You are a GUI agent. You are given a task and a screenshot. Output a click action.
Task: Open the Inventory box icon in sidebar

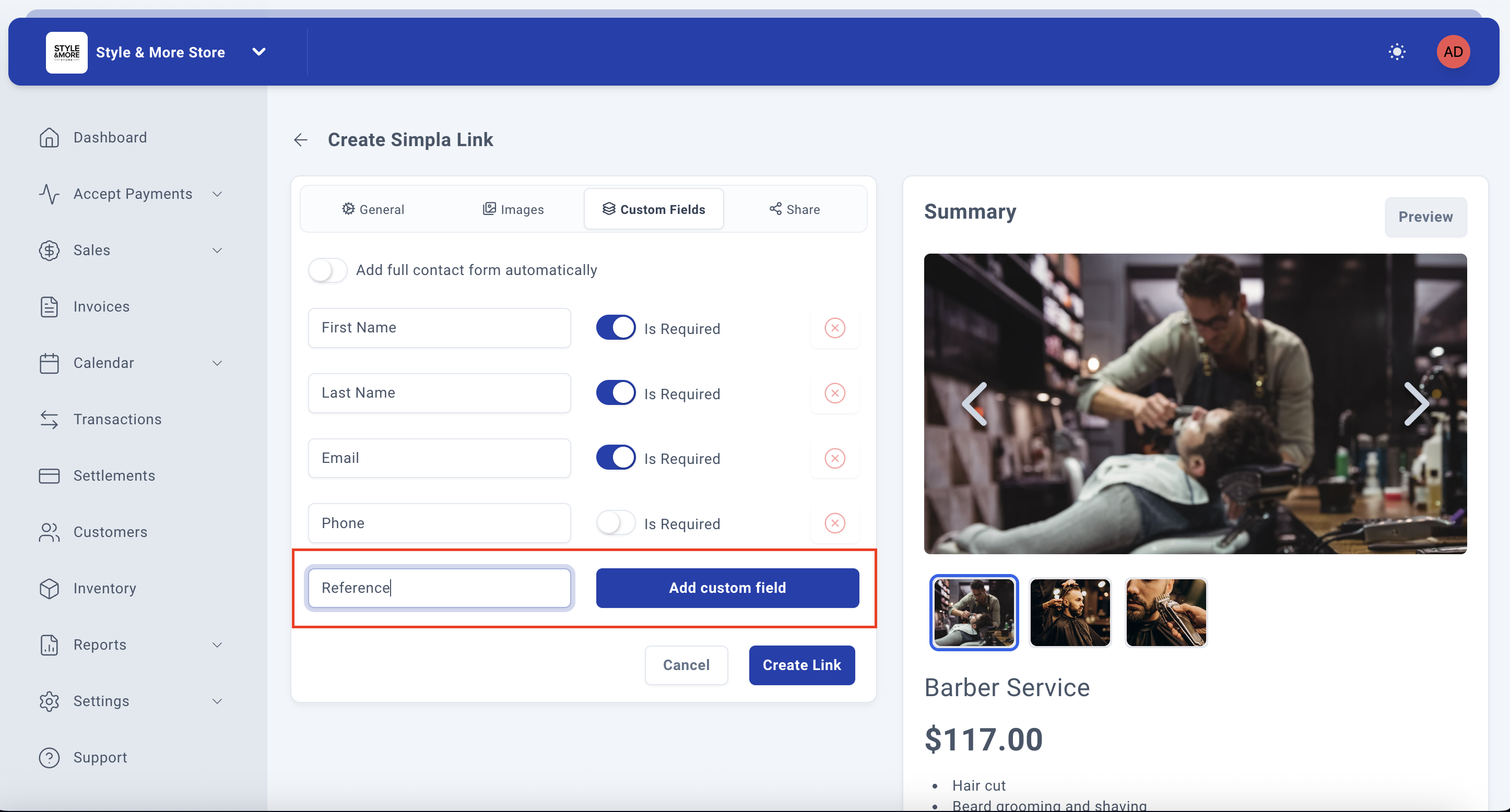49,588
